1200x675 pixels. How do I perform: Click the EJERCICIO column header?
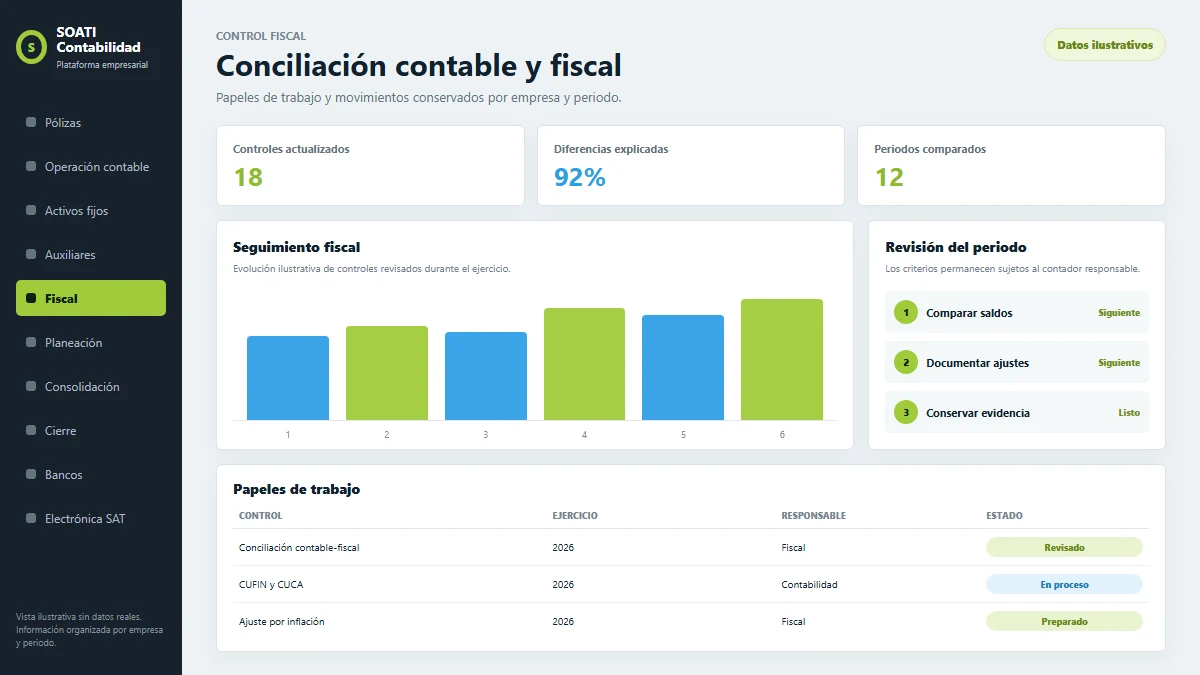(x=575, y=516)
